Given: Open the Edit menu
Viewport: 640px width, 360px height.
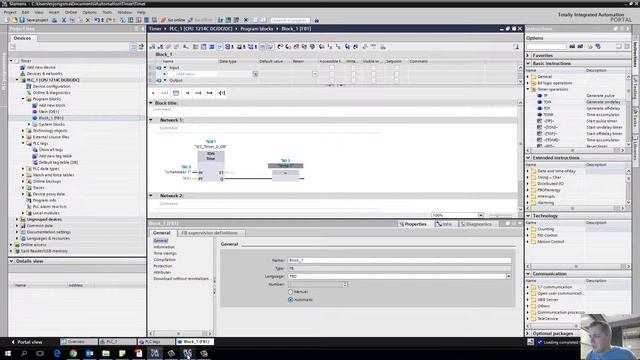Looking at the screenshot, I should pyautogui.click(x=25, y=12).
